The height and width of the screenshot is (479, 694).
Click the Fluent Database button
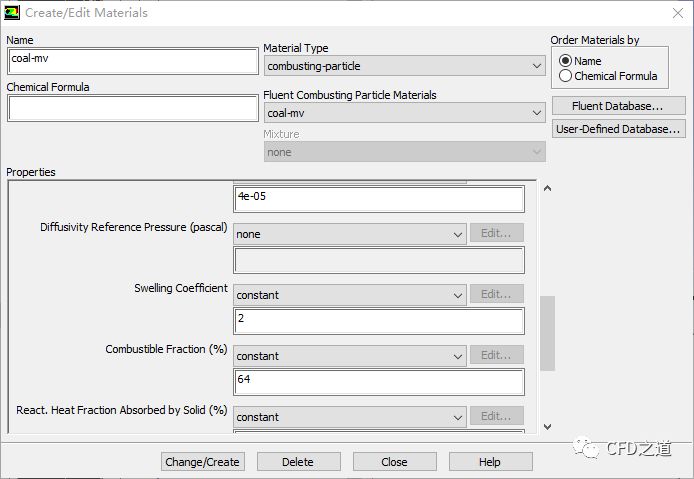[x=617, y=106]
